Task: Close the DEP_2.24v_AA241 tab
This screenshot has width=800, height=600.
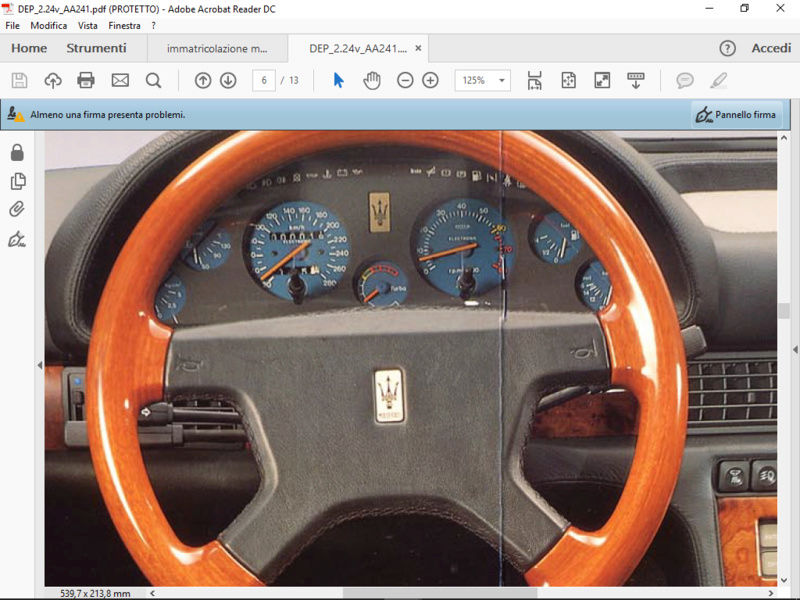Action: click(x=418, y=48)
